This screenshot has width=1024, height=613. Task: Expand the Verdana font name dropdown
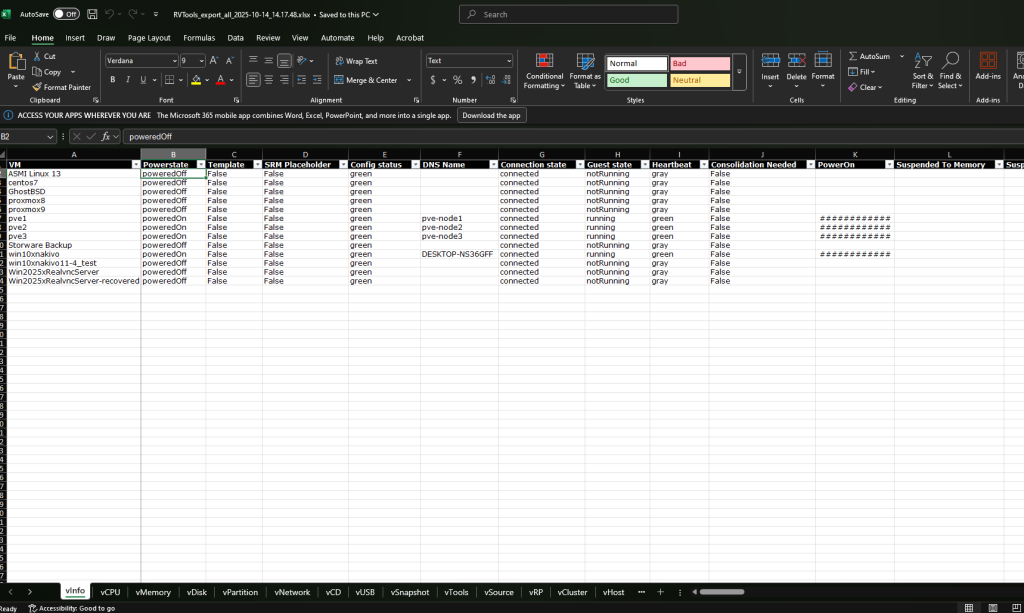coord(174,61)
